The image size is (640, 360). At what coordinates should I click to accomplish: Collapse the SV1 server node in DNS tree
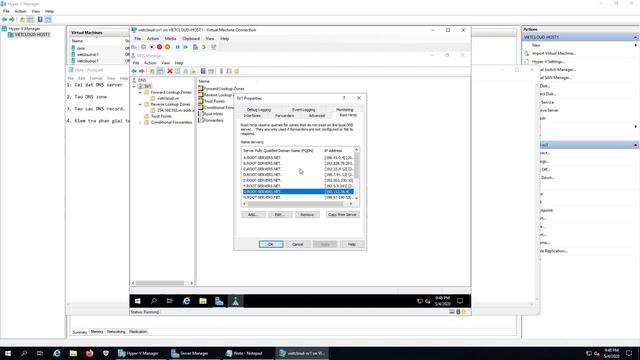click(x=134, y=87)
